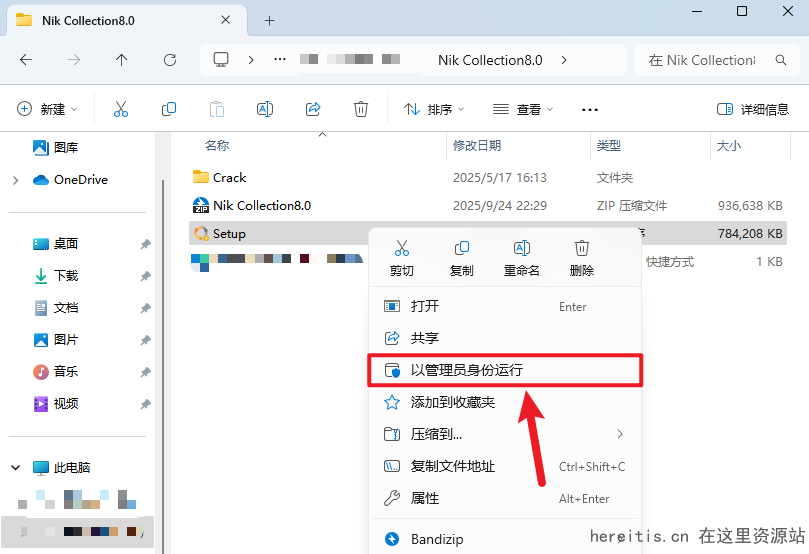Select Copy (复制) in the context menu
The image size is (809, 554).
461,258
